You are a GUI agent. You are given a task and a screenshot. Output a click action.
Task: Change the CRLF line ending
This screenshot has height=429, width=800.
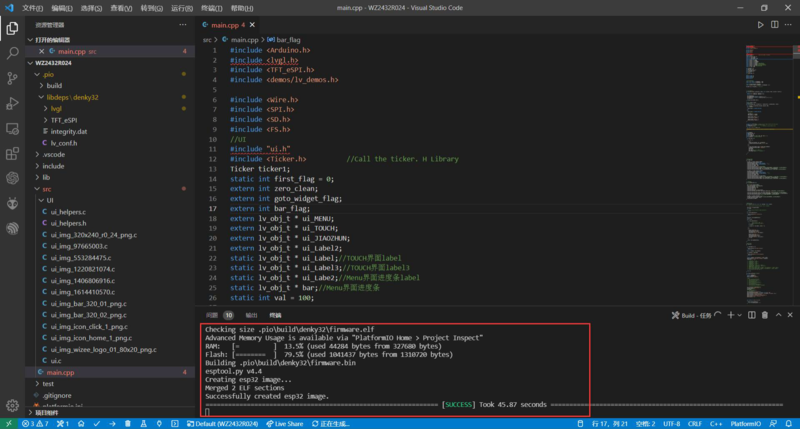[695, 424]
